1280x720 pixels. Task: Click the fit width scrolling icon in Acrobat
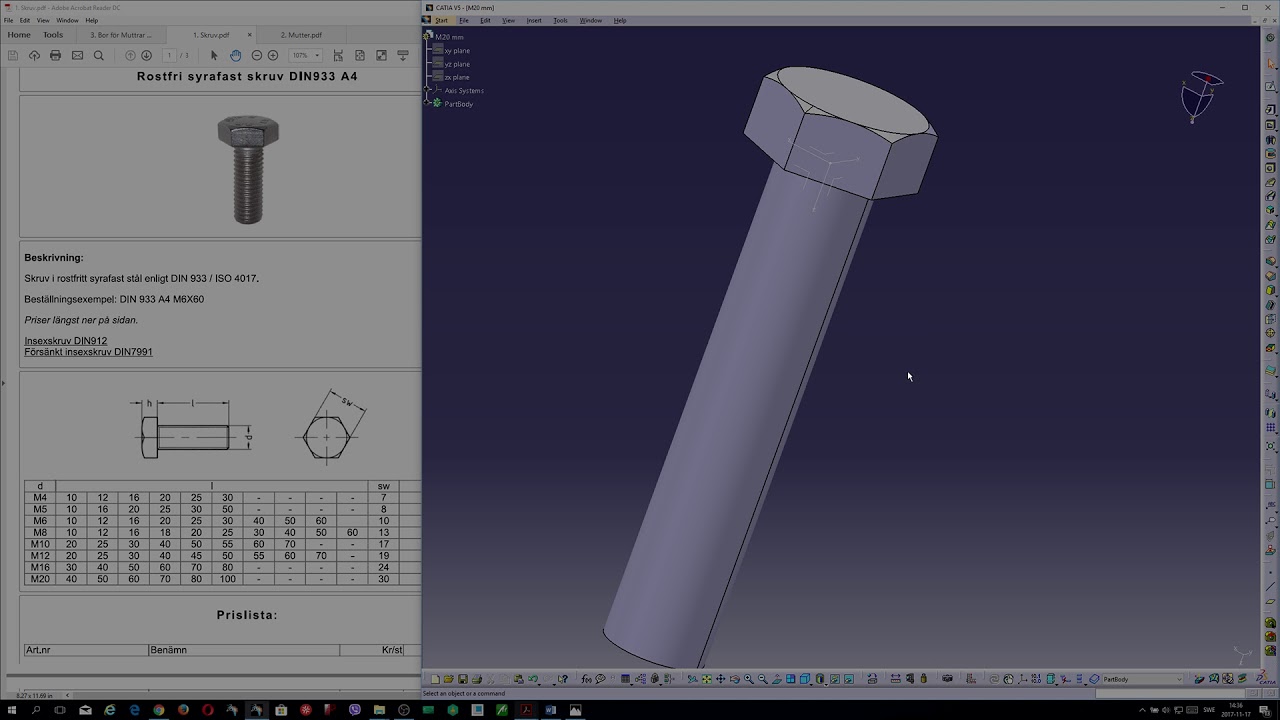[338, 55]
